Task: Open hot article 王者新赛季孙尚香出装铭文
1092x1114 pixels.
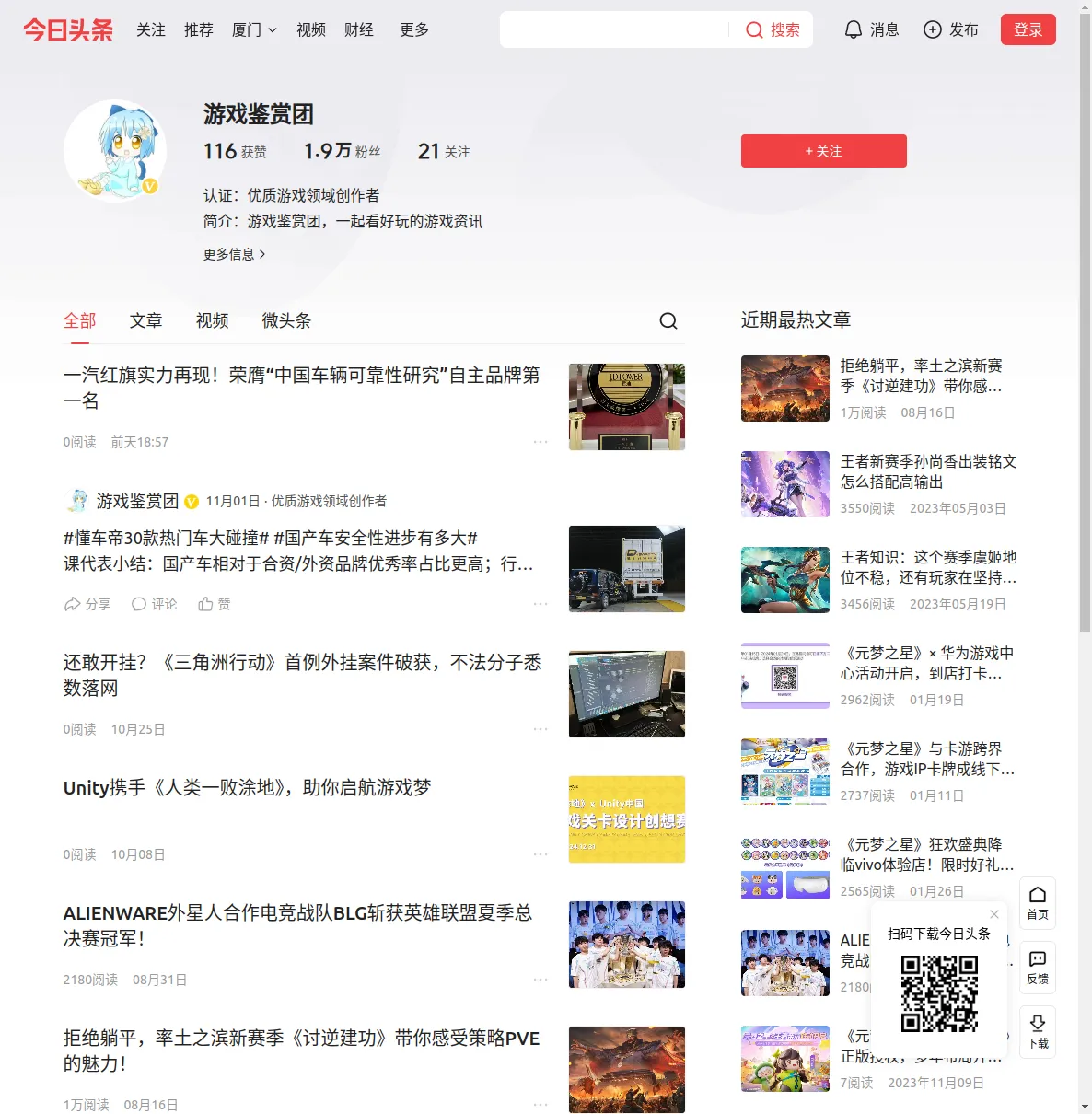Action: coord(928,471)
